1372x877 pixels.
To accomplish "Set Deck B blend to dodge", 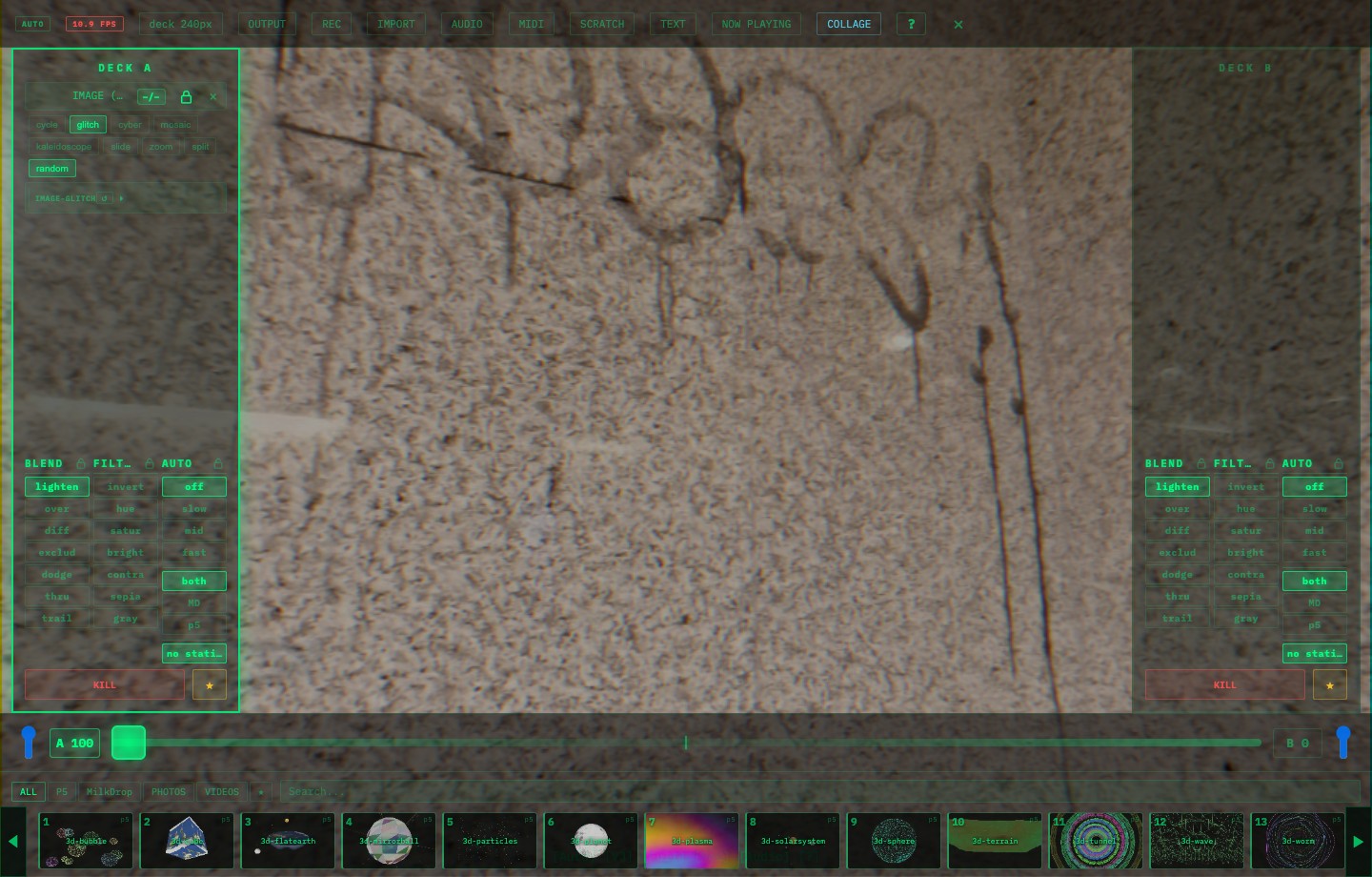I will (x=1178, y=575).
